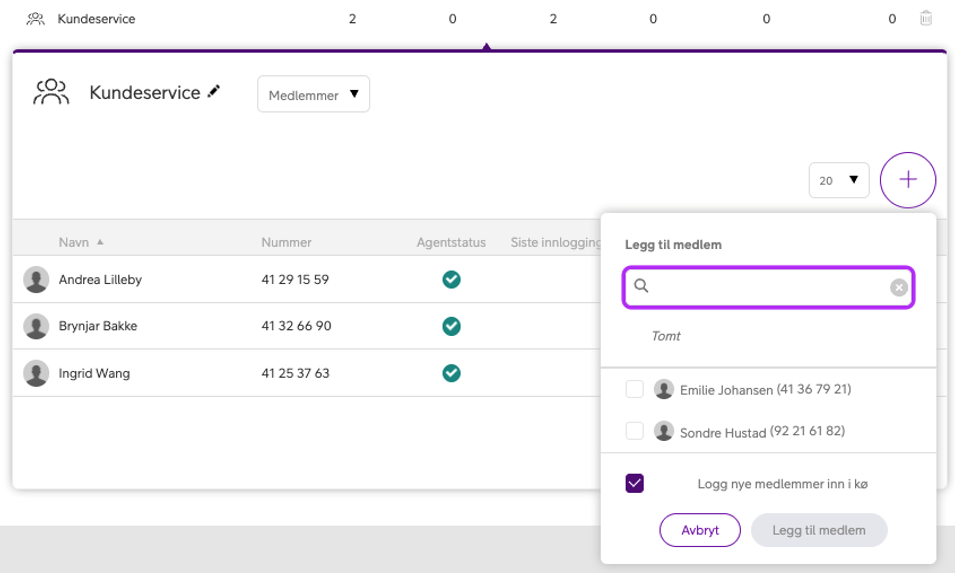Screen dimensions: 955x574
Task: Sort the list by Navn column
Action: tap(74, 242)
